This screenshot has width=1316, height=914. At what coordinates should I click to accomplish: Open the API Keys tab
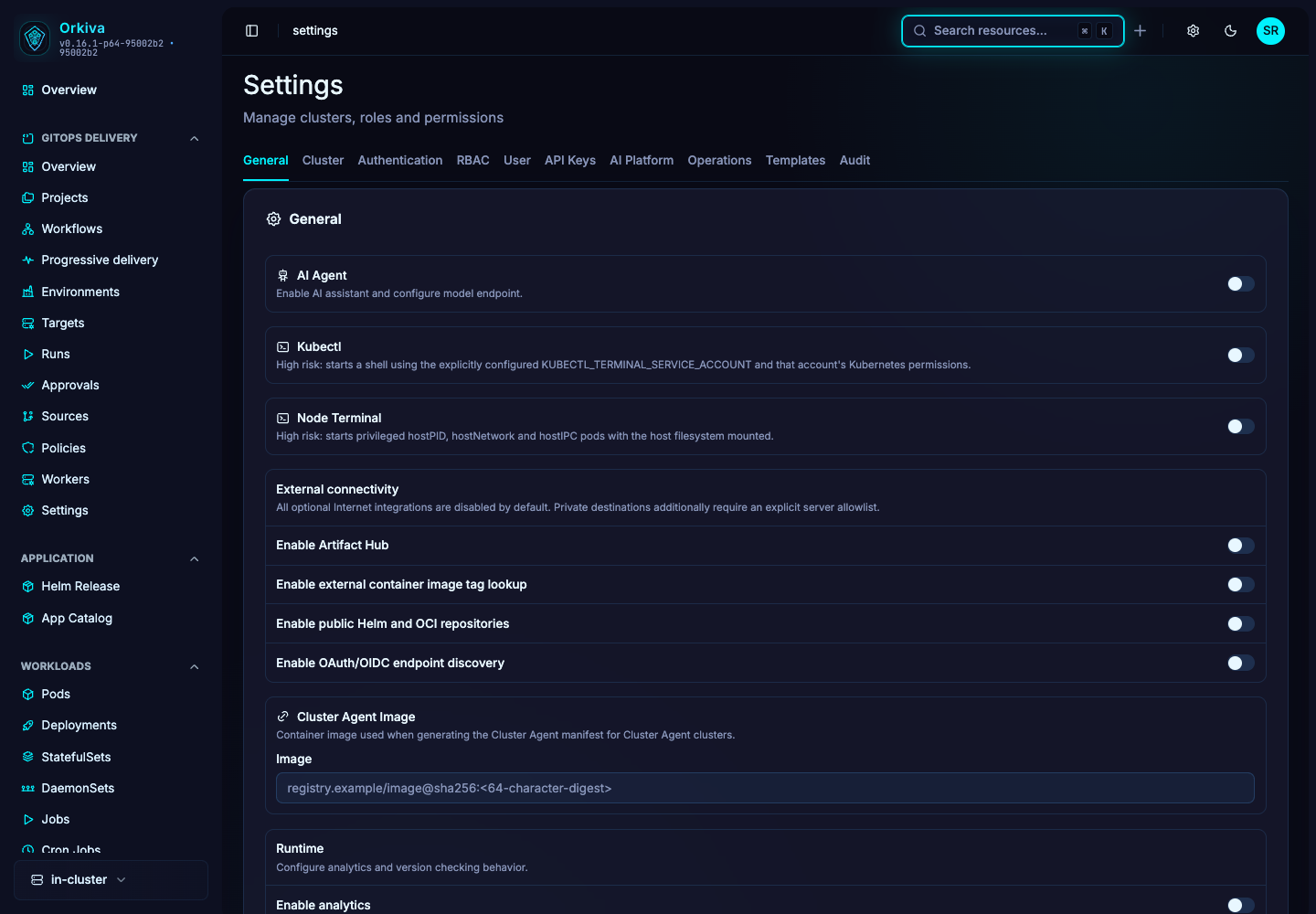(x=570, y=160)
